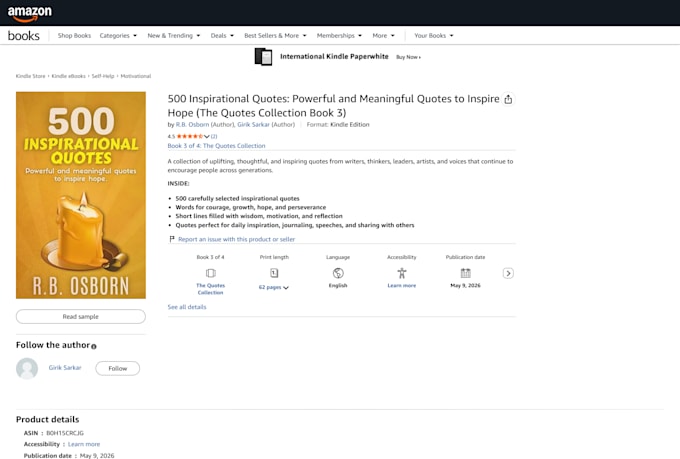
Task: Click the 500 Inspirational Quotes book cover
Action: [x=81, y=195]
